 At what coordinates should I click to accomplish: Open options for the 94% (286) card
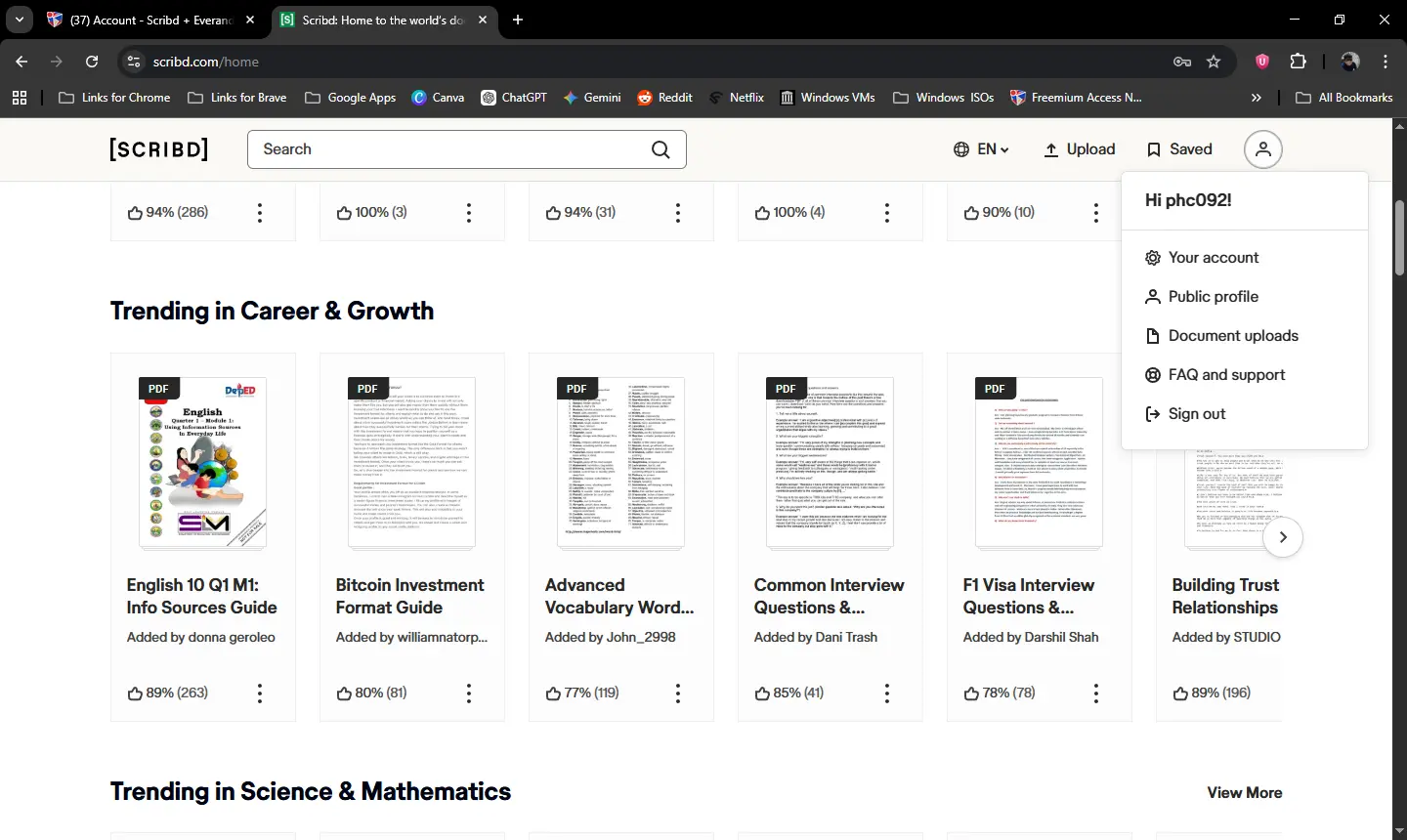(260, 213)
